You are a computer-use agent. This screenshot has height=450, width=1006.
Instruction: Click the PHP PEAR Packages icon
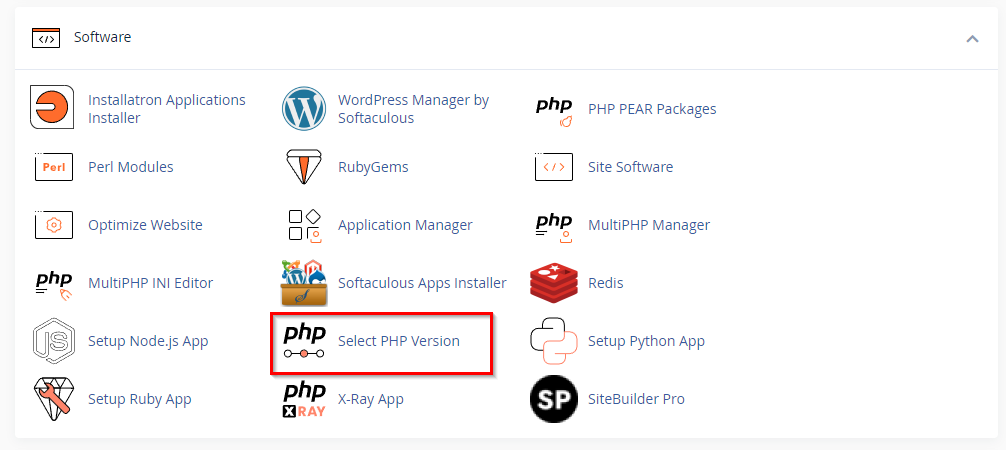[554, 112]
